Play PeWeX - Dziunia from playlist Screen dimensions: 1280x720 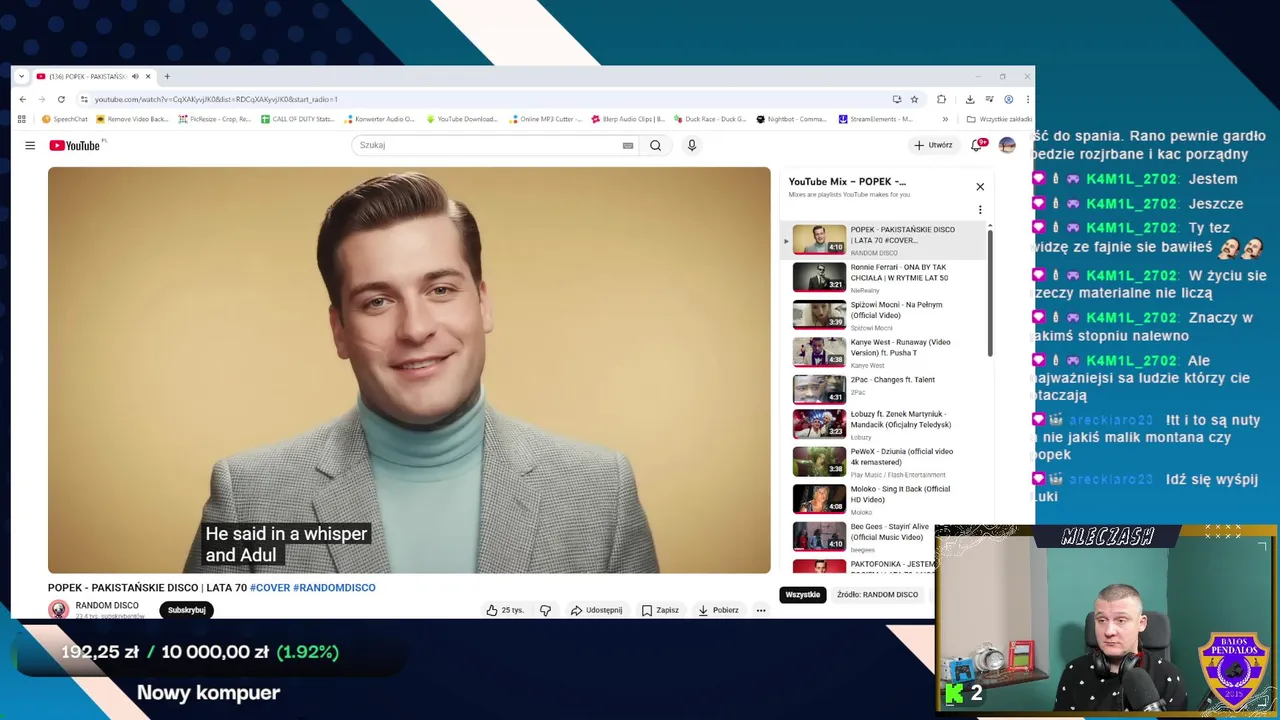pos(884,462)
